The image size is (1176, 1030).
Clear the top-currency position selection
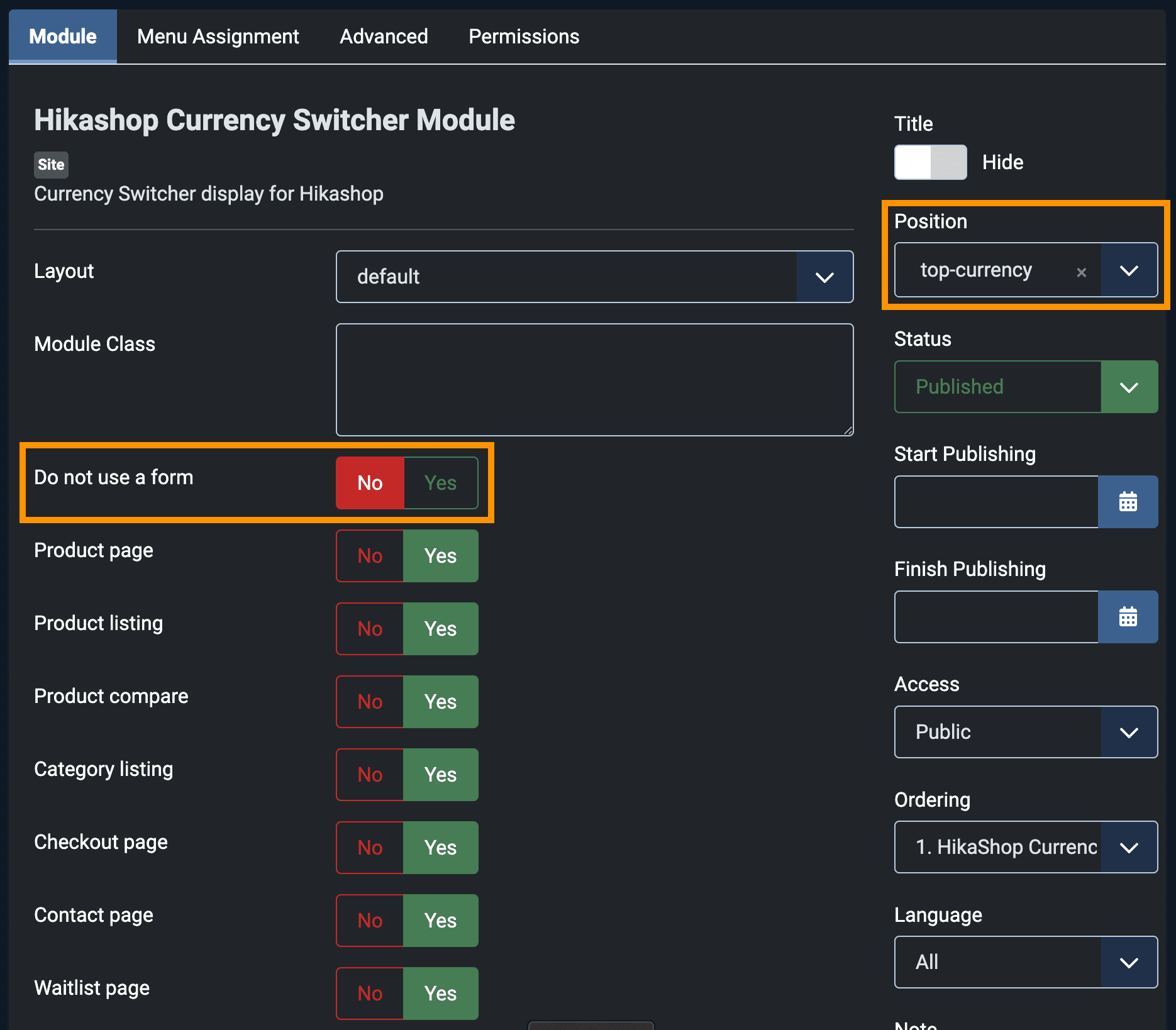tap(1081, 272)
